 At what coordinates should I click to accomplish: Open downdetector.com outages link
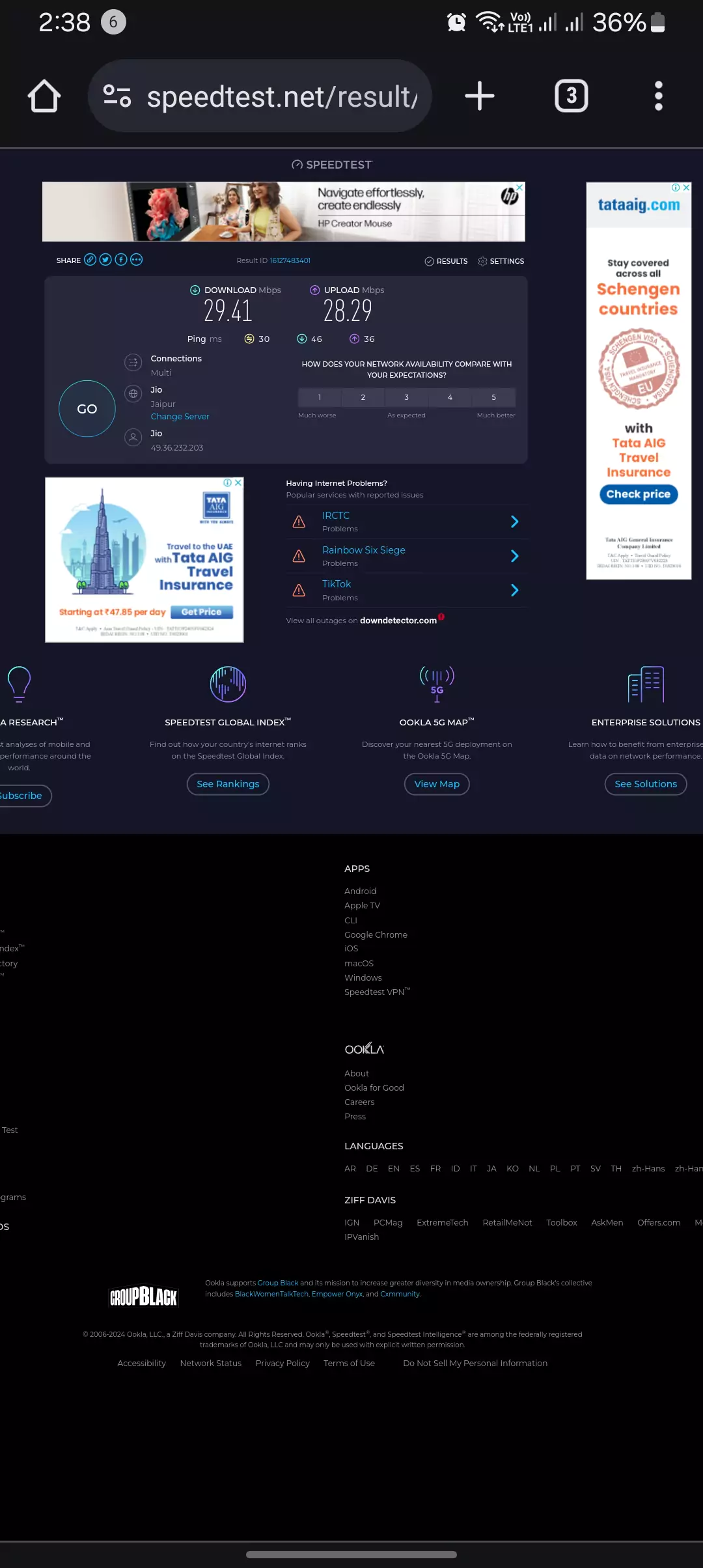coord(398,621)
